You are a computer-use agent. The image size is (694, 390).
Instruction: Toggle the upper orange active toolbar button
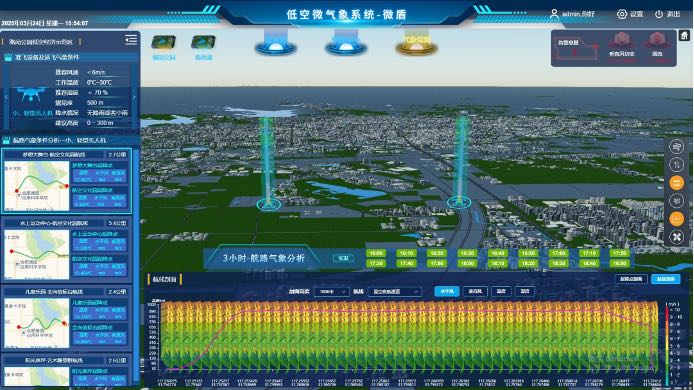(676, 182)
